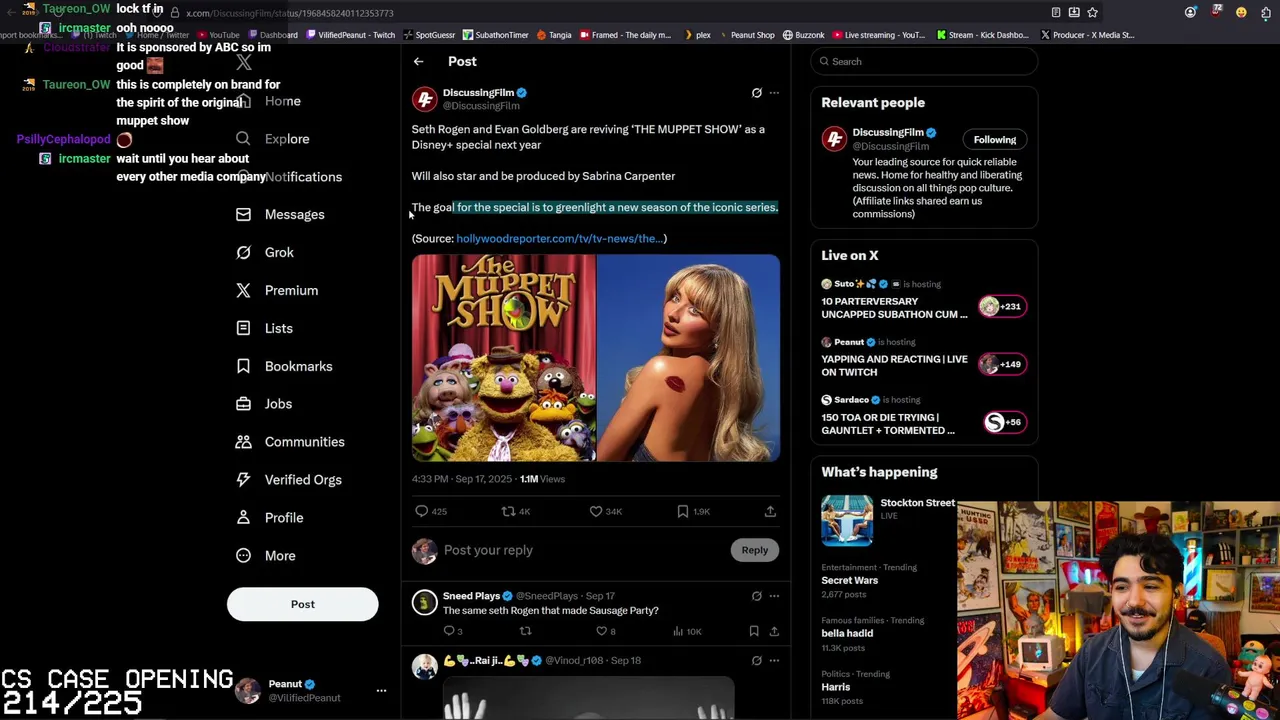Share the Sneed Plays reply

(774, 632)
